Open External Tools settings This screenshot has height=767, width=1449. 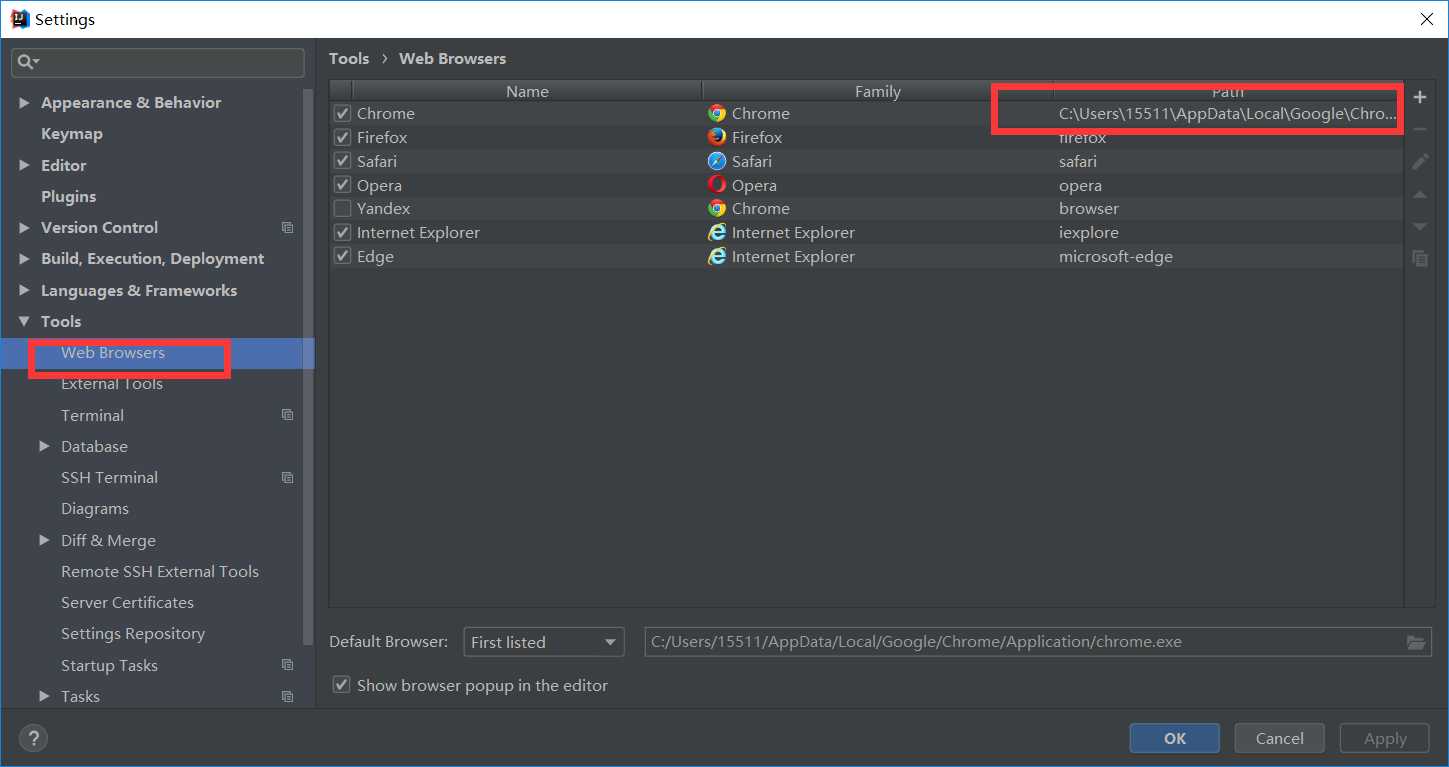tap(112, 384)
